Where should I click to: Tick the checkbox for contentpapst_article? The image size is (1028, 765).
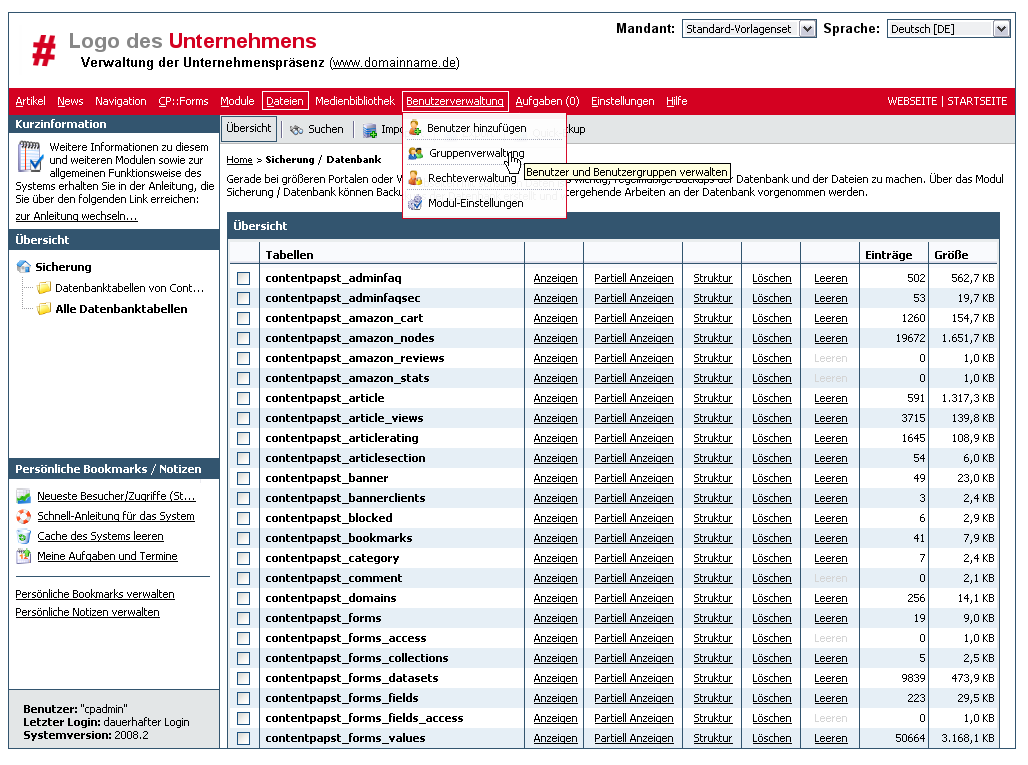[x=244, y=398]
